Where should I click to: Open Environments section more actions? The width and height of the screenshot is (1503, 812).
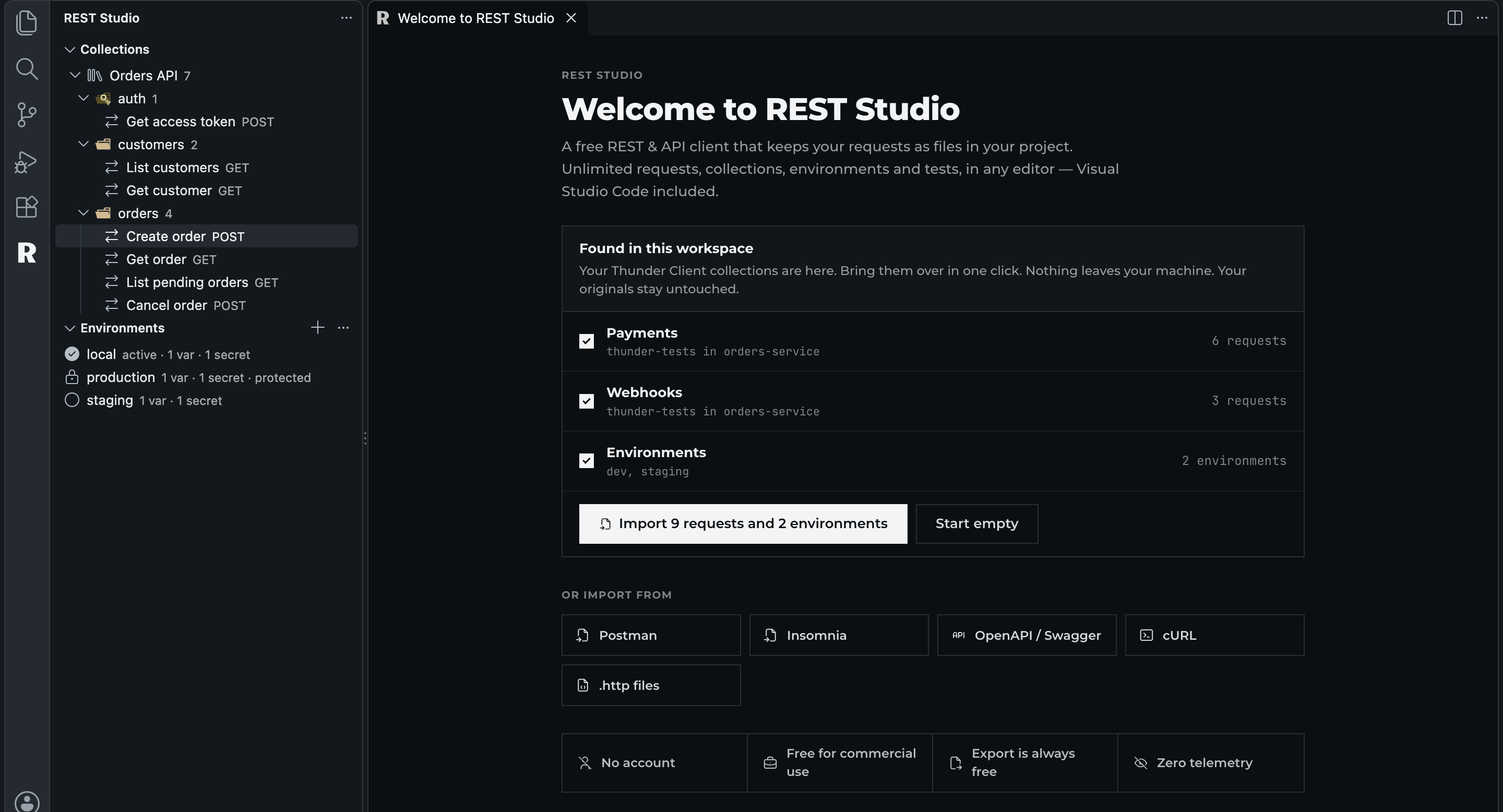point(343,328)
